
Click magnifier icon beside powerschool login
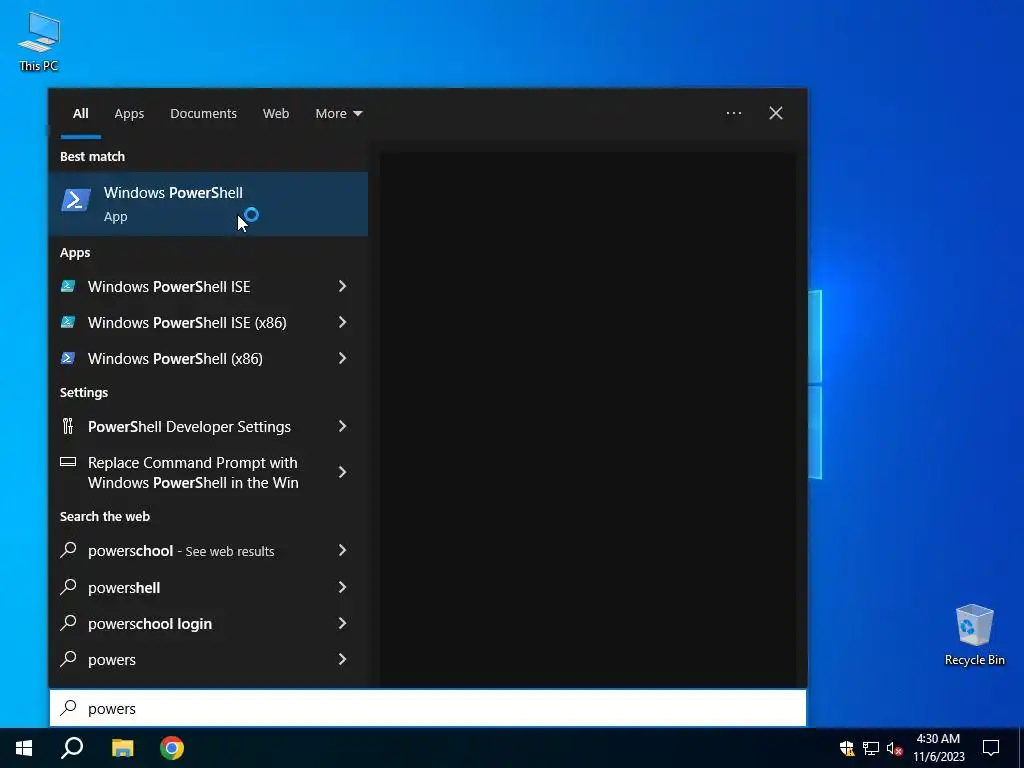pyautogui.click(x=68, y=622)
